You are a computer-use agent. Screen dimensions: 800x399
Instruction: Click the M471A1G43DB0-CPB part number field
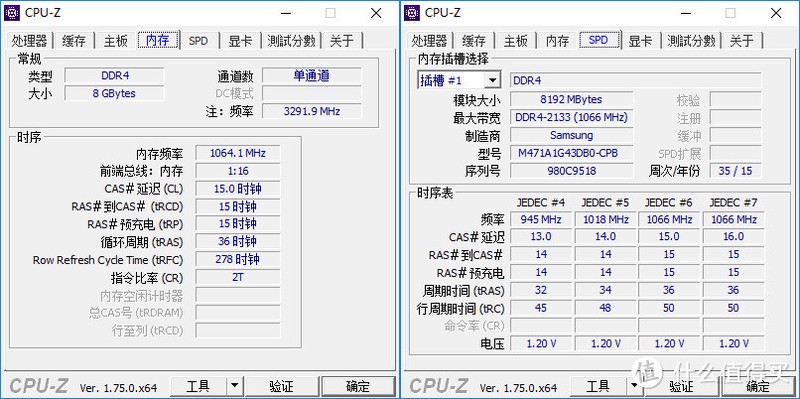pos(571,153)
